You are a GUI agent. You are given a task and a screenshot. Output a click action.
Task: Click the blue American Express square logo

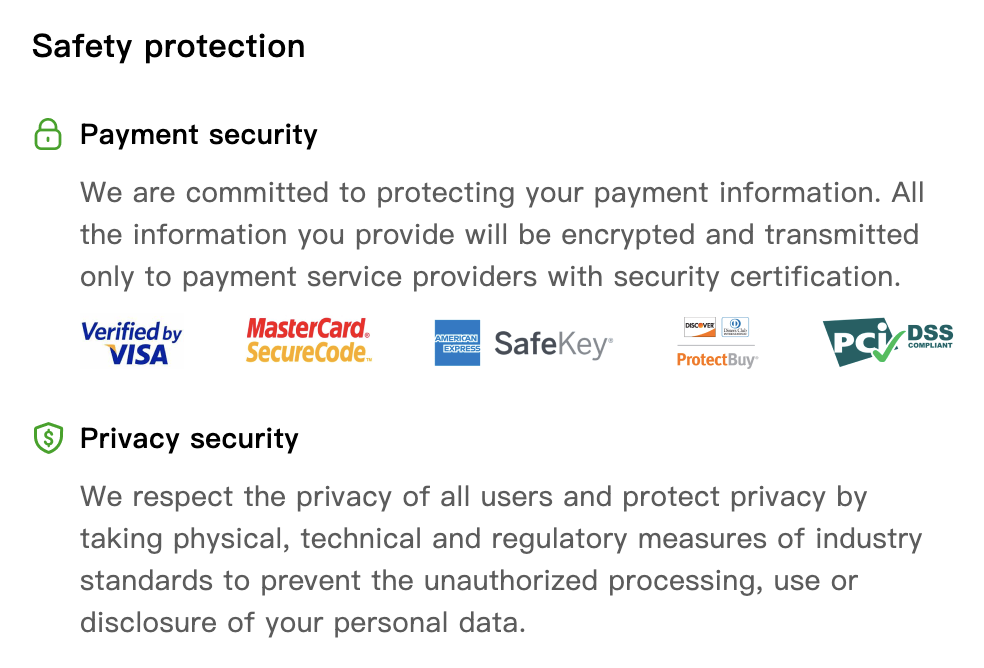[x=457, y=343]
